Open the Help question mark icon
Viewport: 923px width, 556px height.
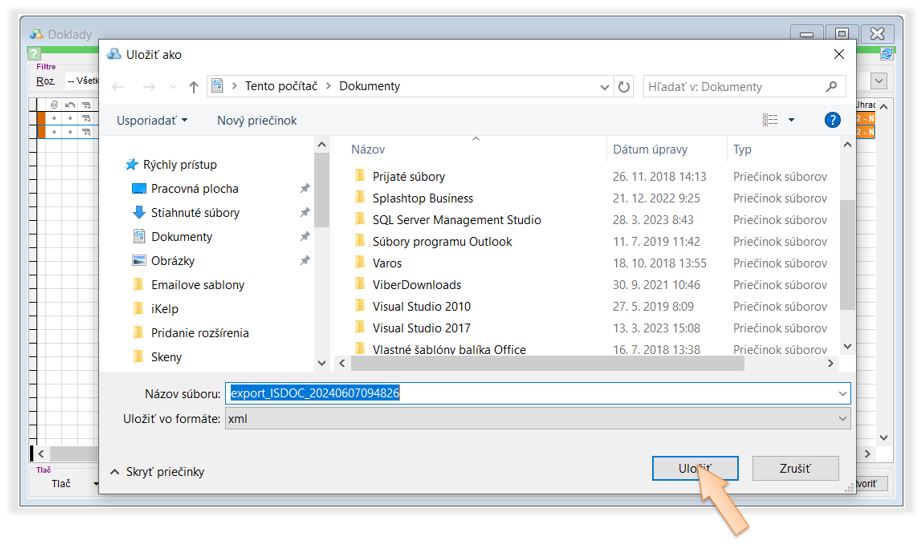[x=832, y=120]
